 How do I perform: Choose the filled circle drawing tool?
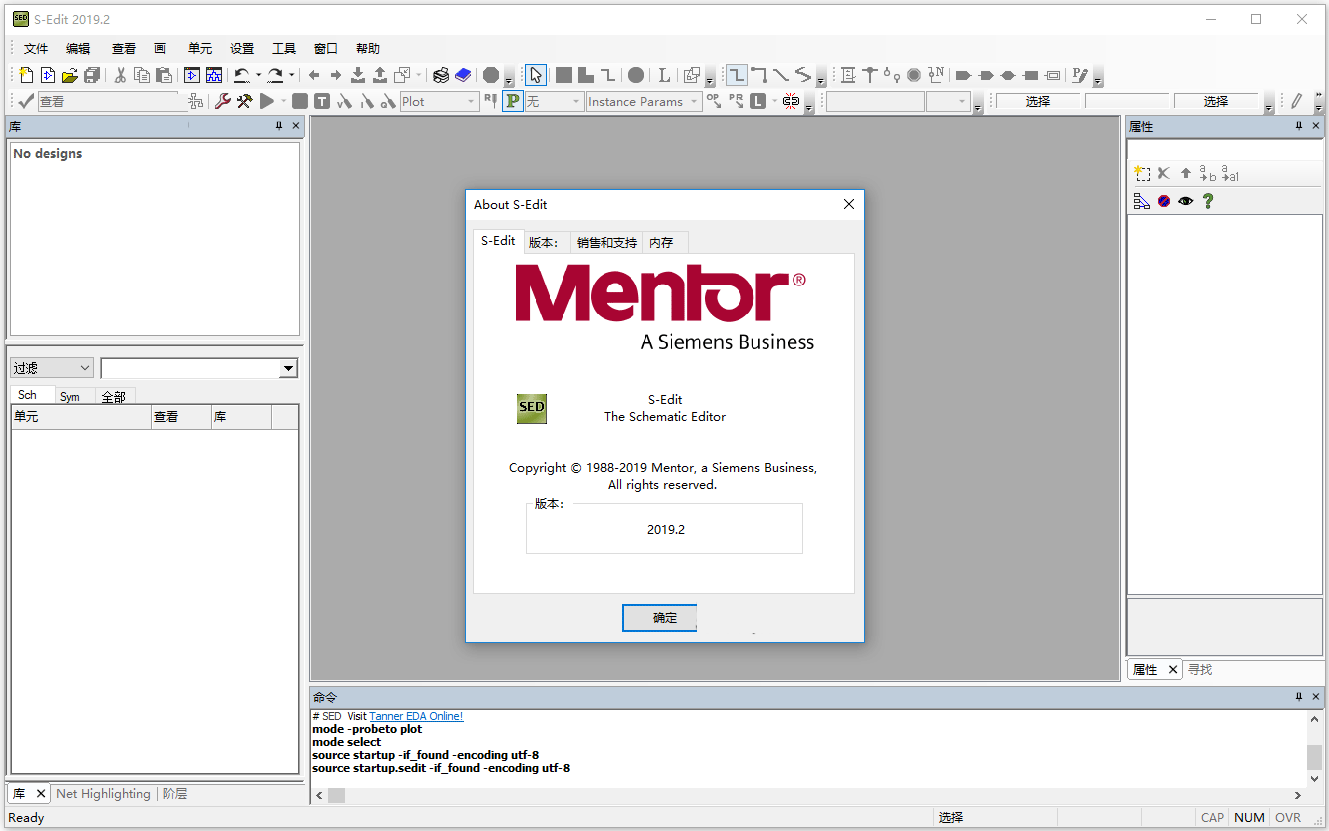point(636,75)
